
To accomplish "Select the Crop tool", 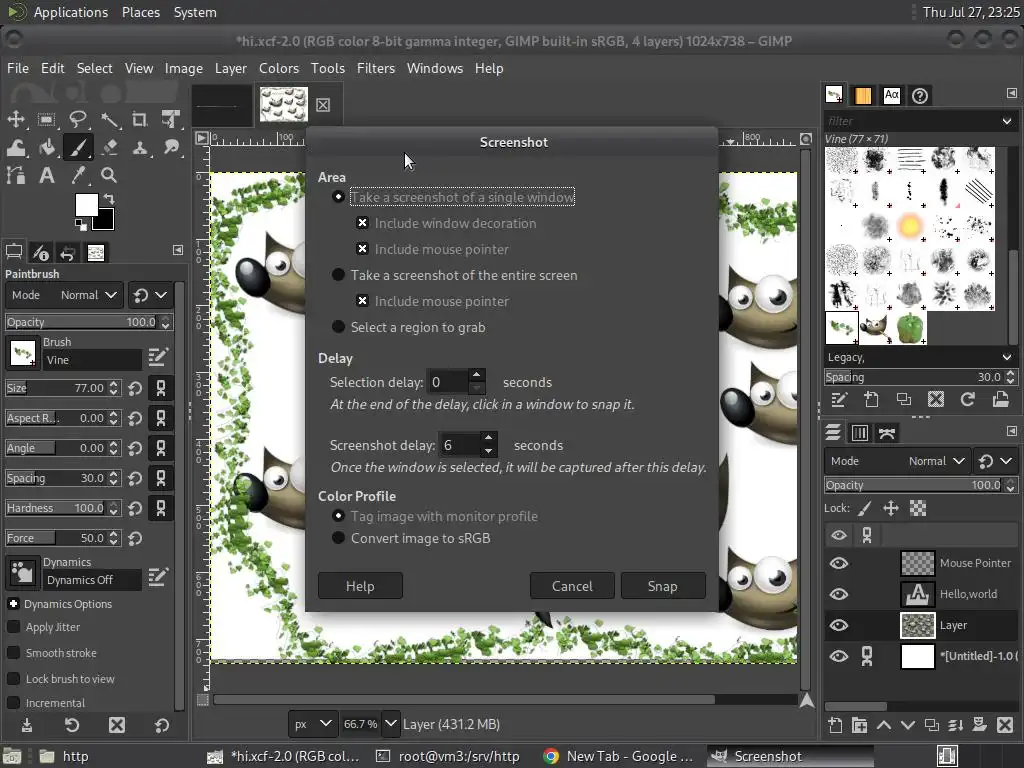I will [x=140, y=120].
